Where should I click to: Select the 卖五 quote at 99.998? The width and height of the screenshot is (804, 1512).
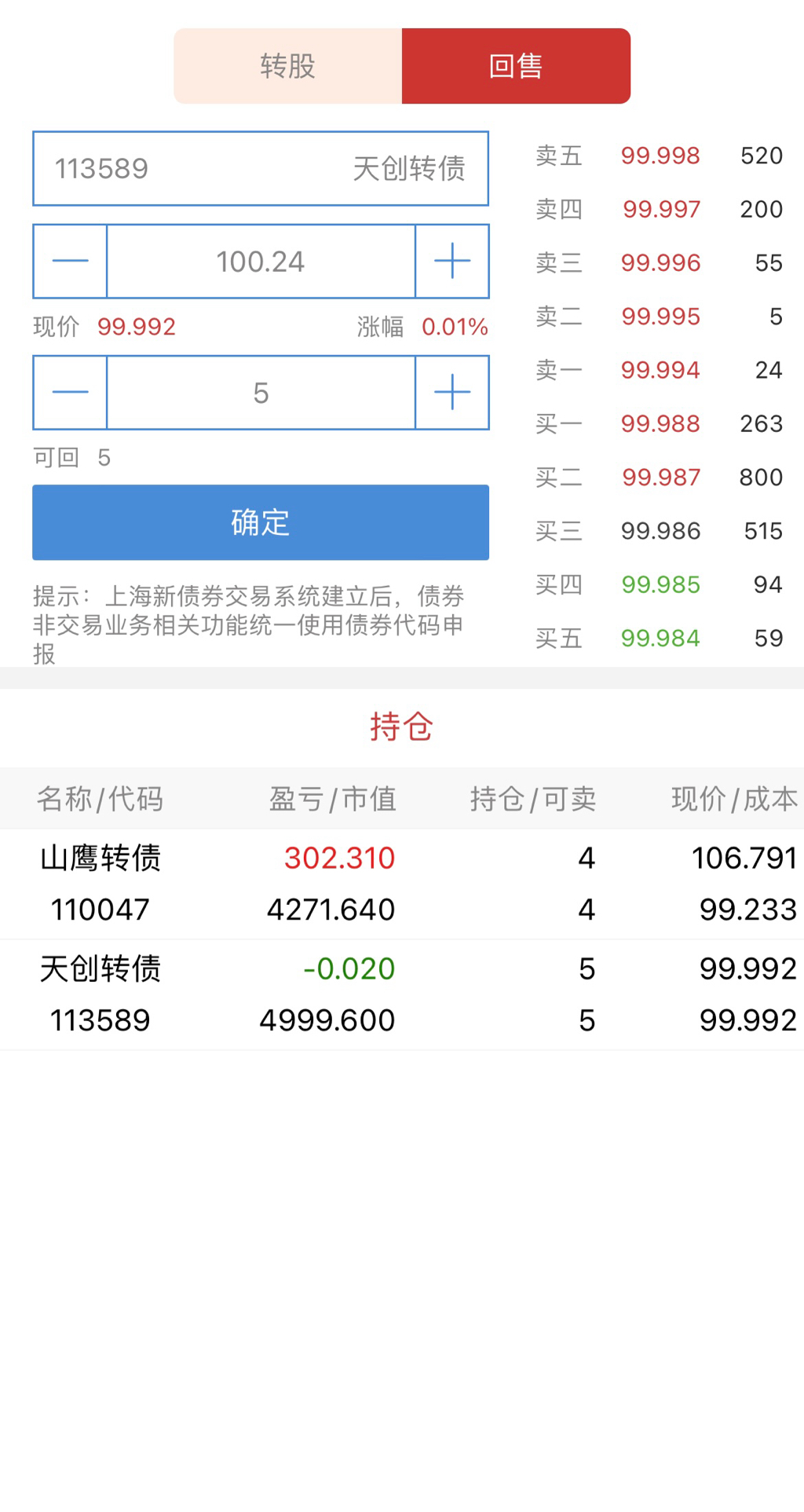660,156
